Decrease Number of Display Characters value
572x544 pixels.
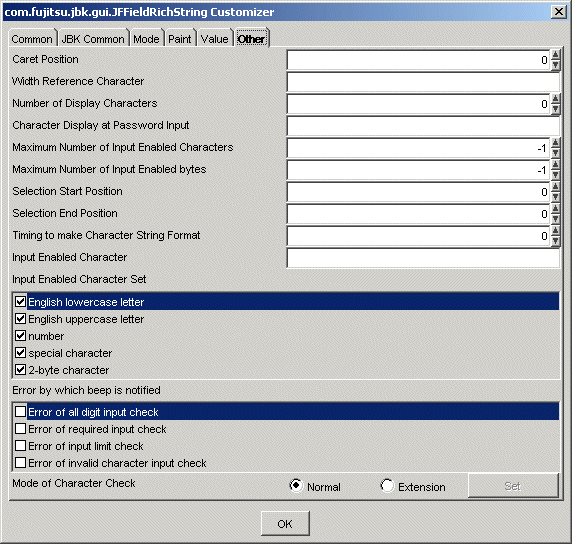pos(555,109)
